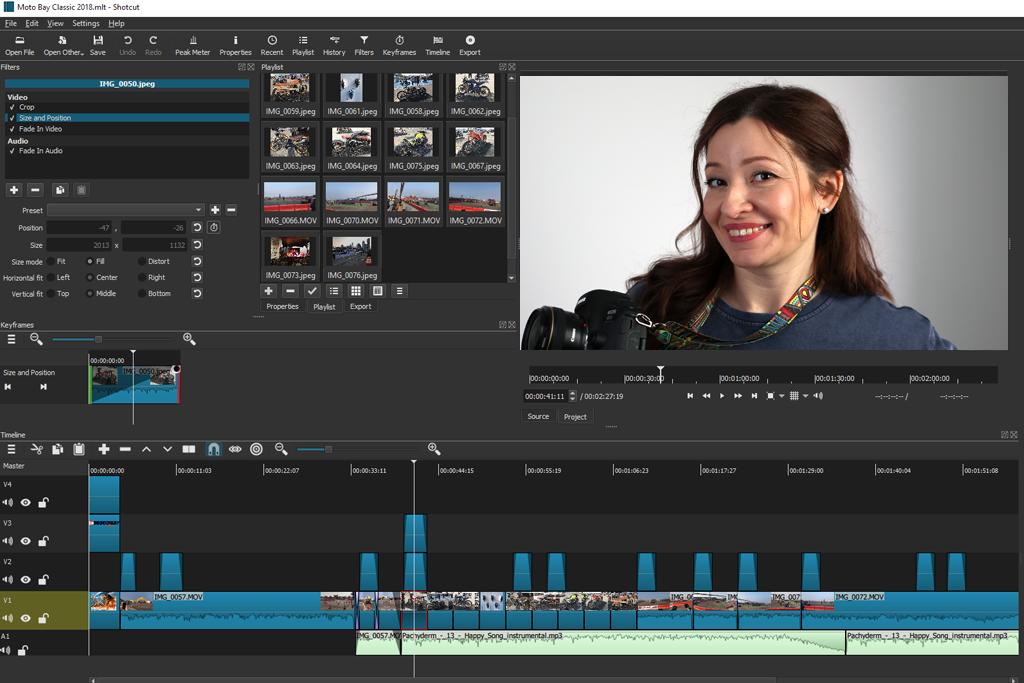Open the Keyframes toolbar icon
1024x683 pixels.
coord(399,46)
